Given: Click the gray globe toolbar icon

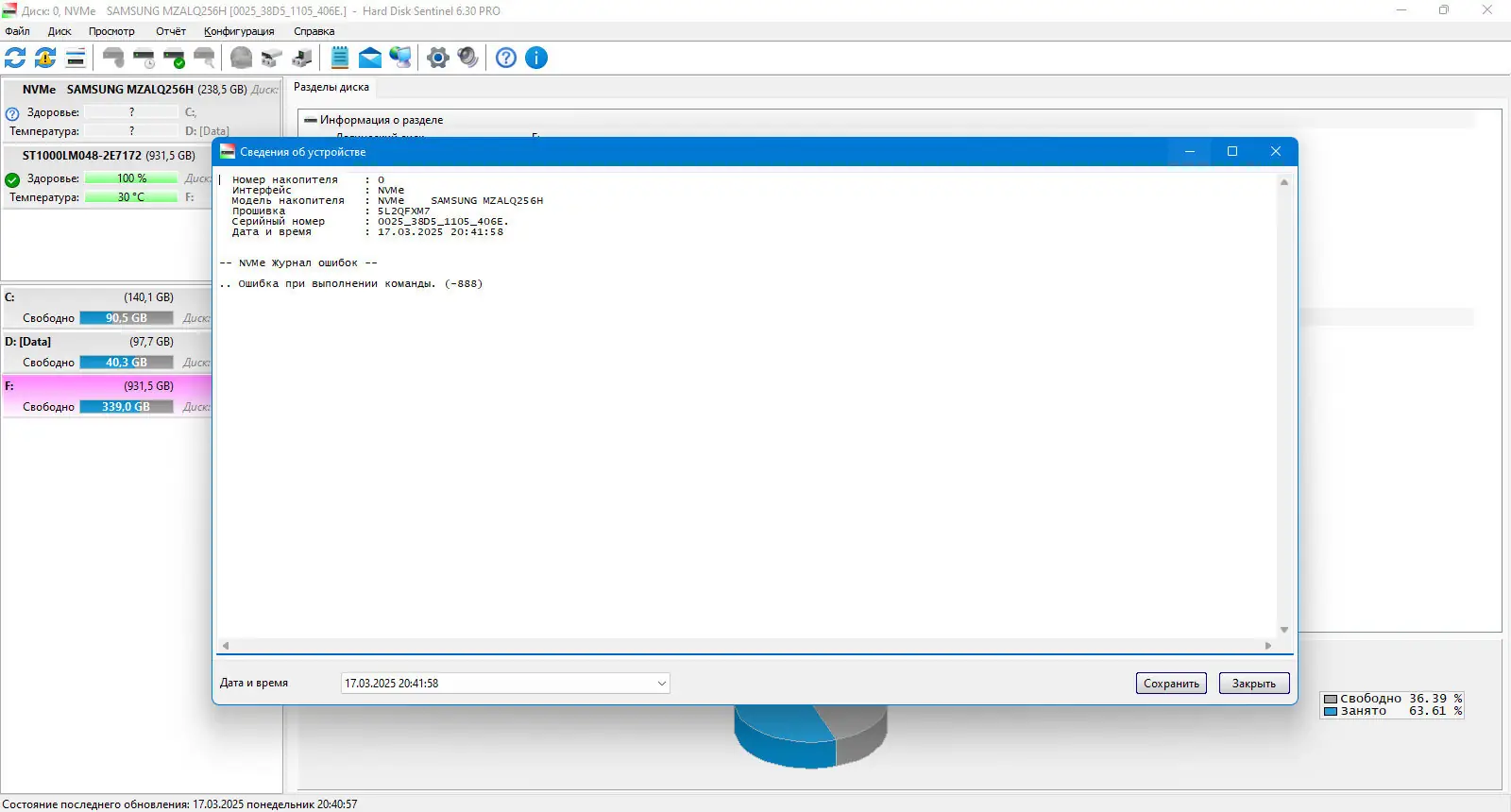Looking at the screenshot, I should pyautogui.click(x=242, y=58).
